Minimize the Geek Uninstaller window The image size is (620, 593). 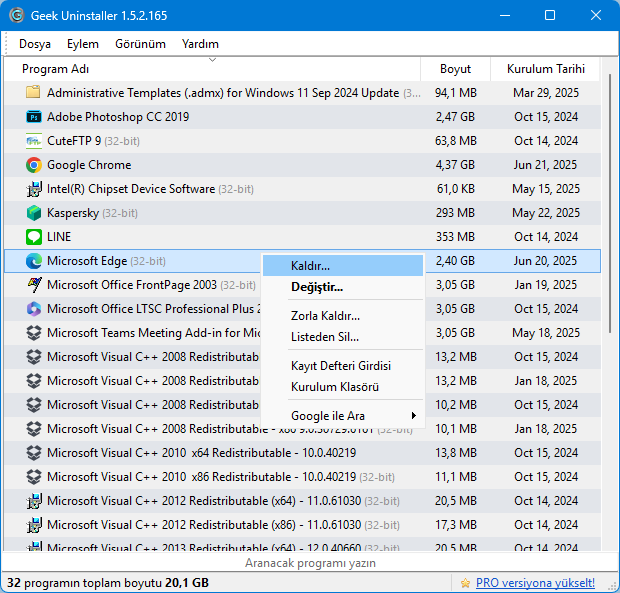pos(505,15)
